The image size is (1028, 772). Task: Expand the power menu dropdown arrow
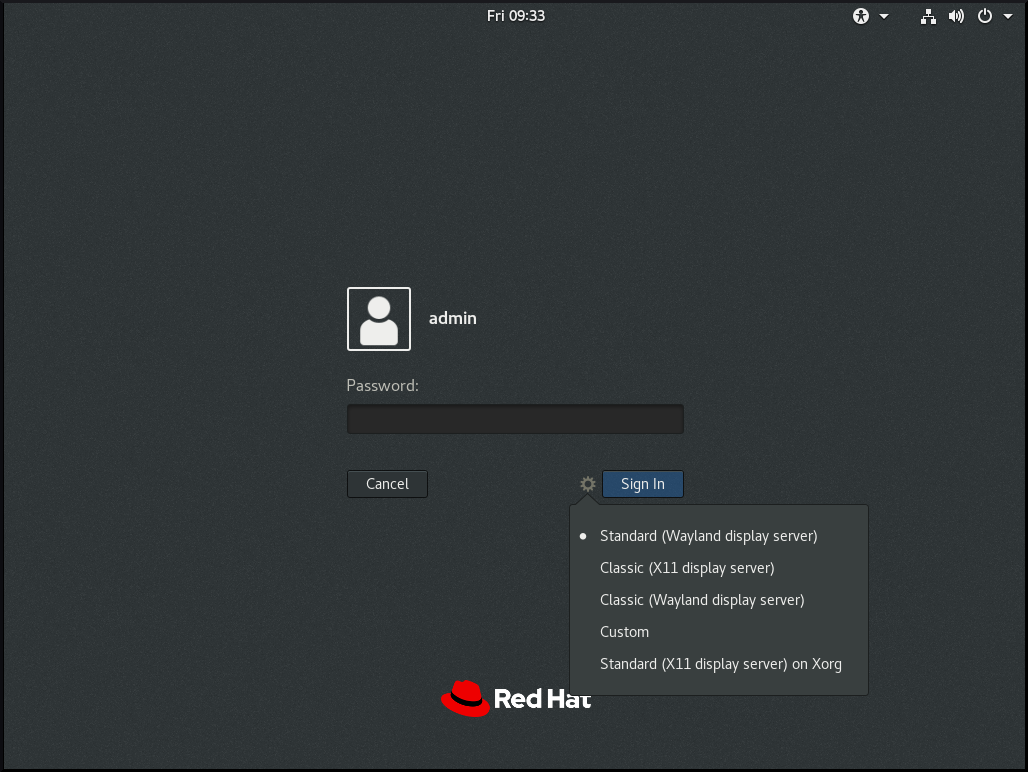pos(1007,16)
